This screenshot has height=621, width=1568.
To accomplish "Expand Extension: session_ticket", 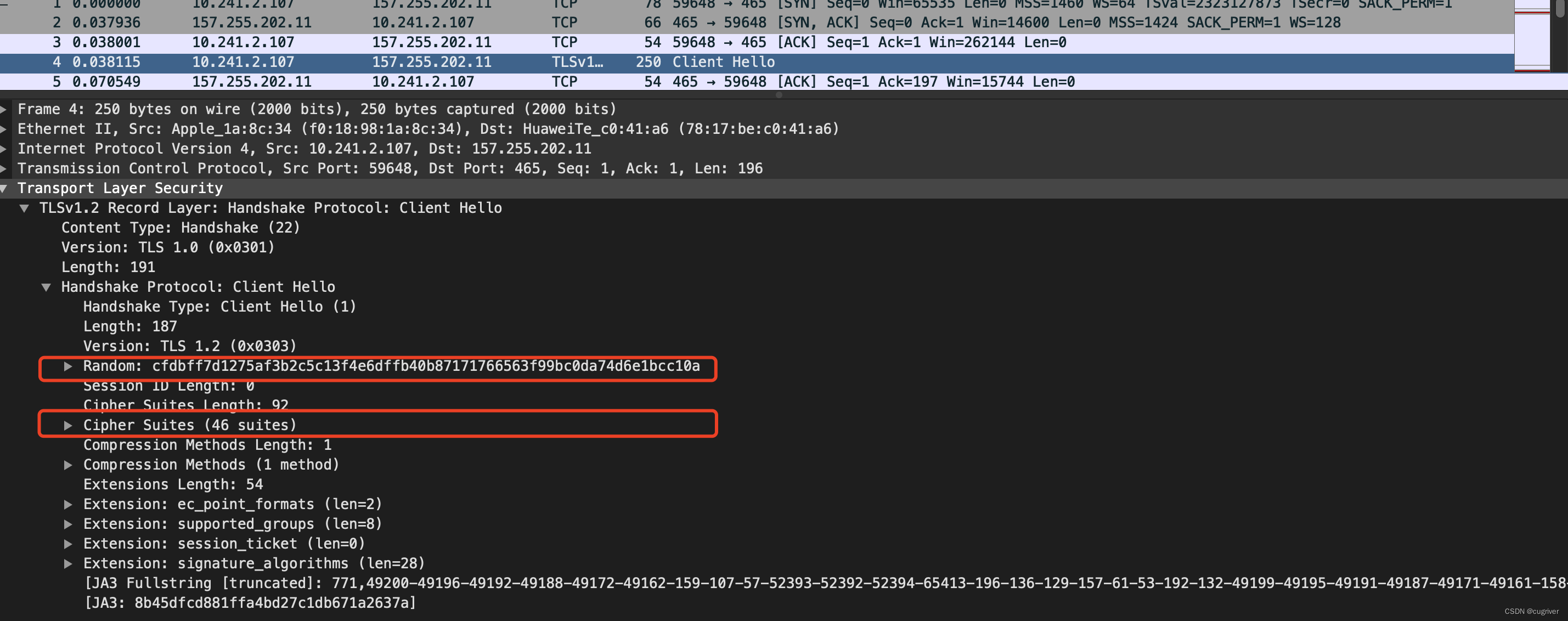I will coord(68,544).
